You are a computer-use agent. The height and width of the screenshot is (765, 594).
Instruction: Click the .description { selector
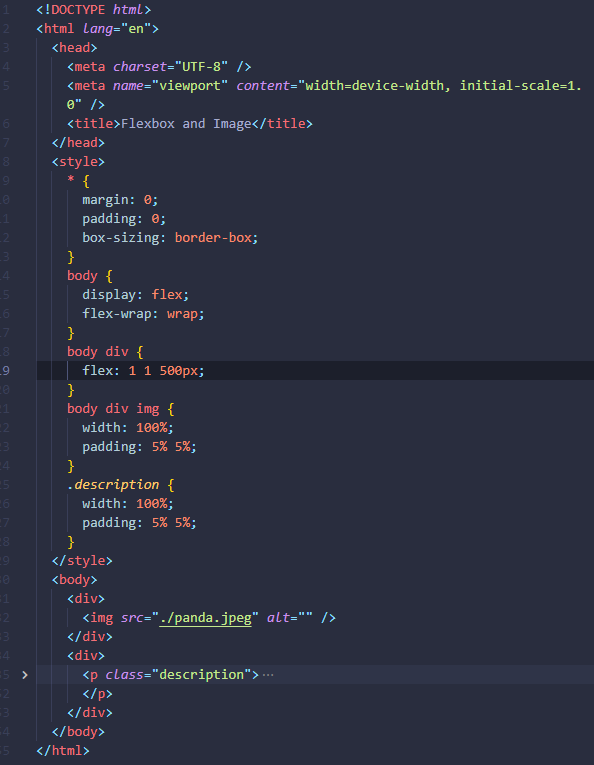click(x=120, y=485)
